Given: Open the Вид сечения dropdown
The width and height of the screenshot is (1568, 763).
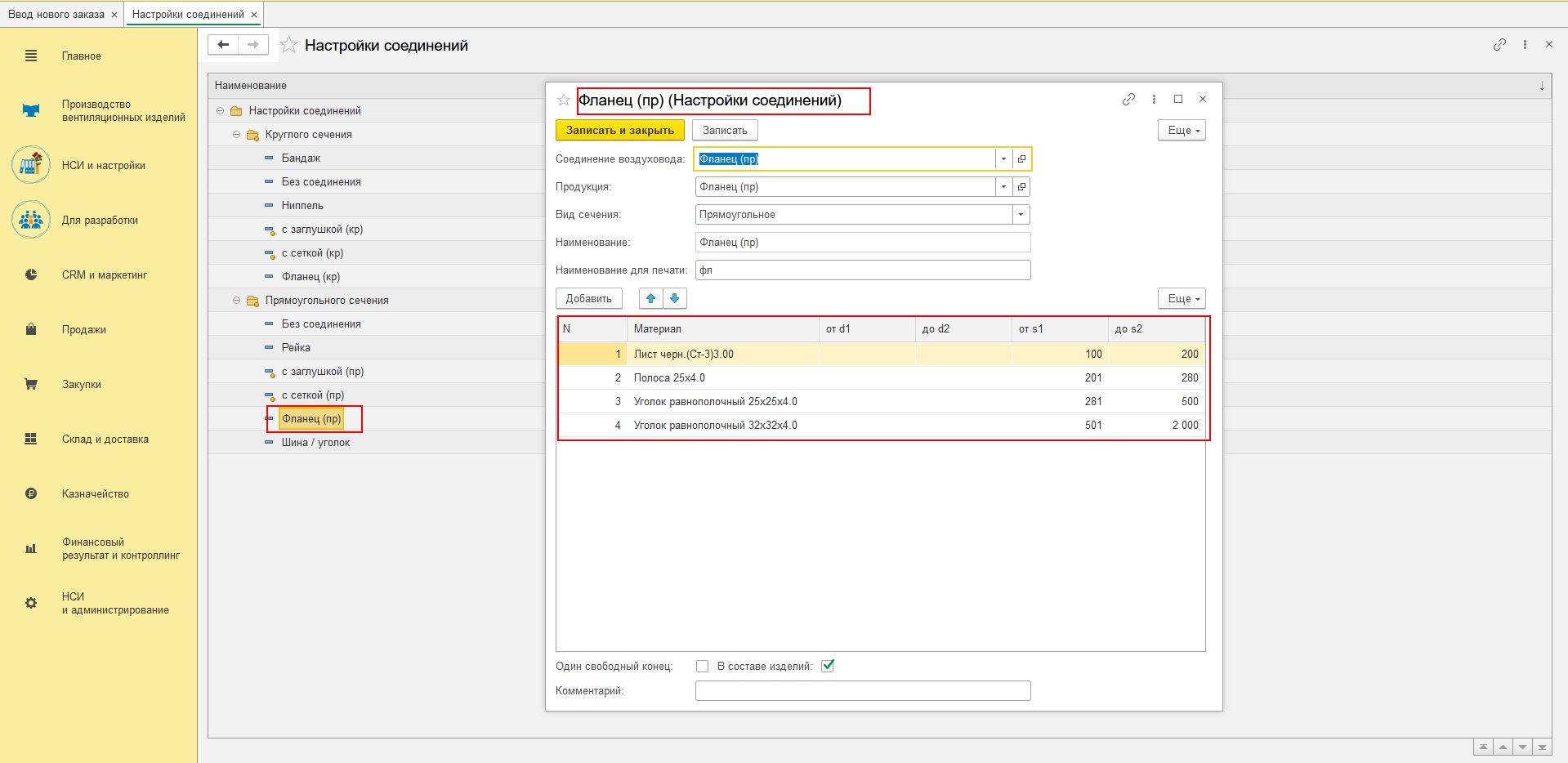Looking at the screenshot, I should coord(1021,215).
